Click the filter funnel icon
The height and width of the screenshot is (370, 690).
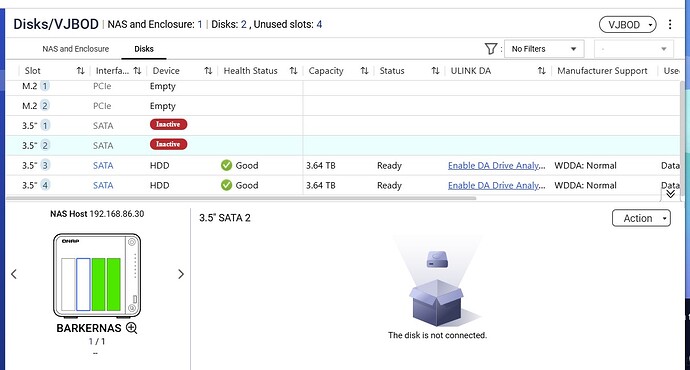click(x=491, y=49)
